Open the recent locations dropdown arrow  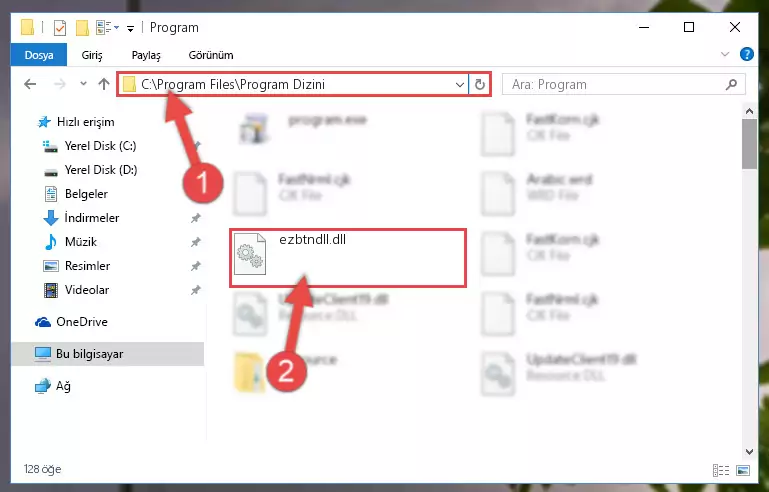pyautogui.click(x=83, y=84)
